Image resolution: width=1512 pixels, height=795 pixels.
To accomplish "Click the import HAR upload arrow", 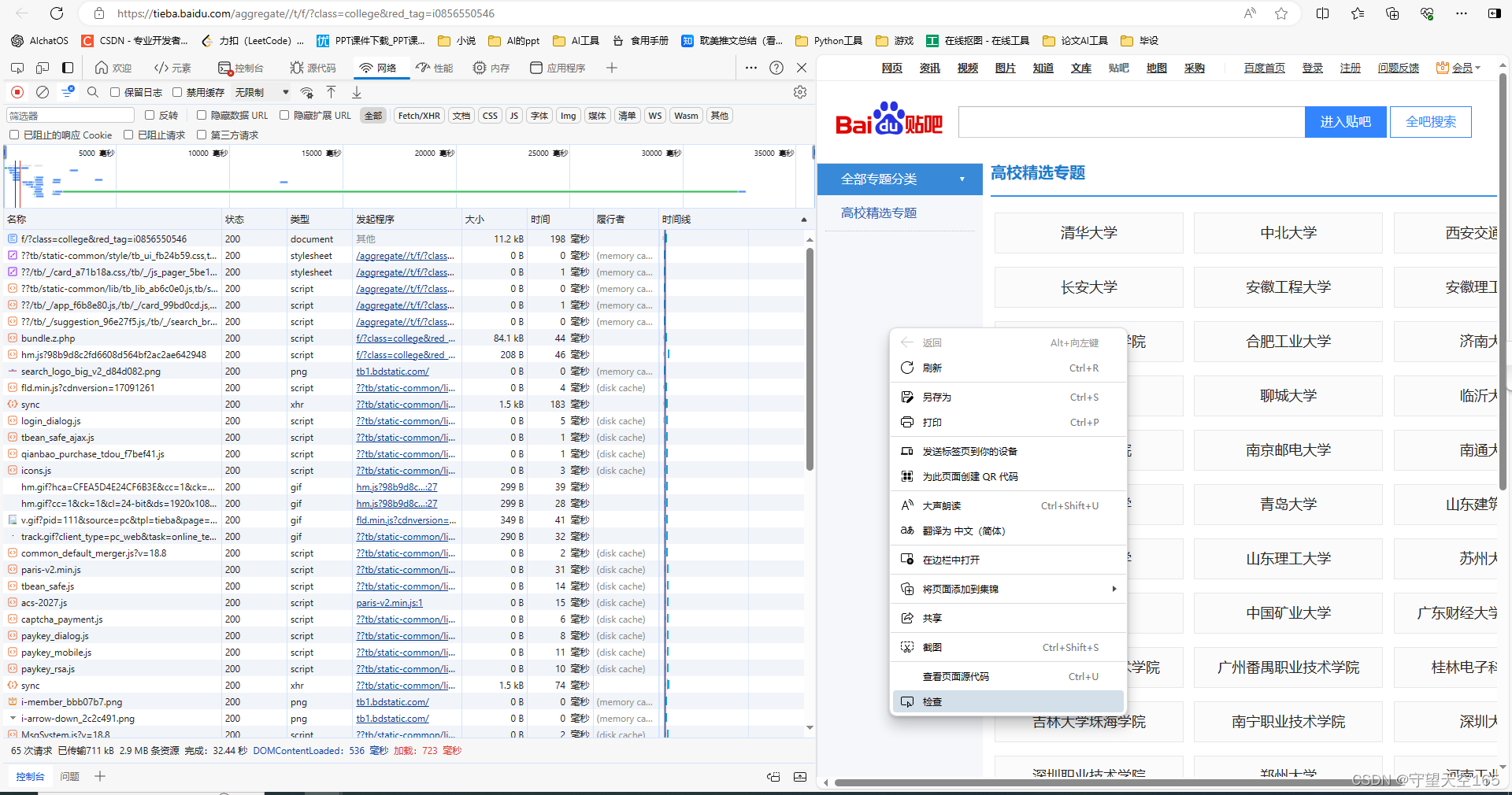I will point(332,92).
